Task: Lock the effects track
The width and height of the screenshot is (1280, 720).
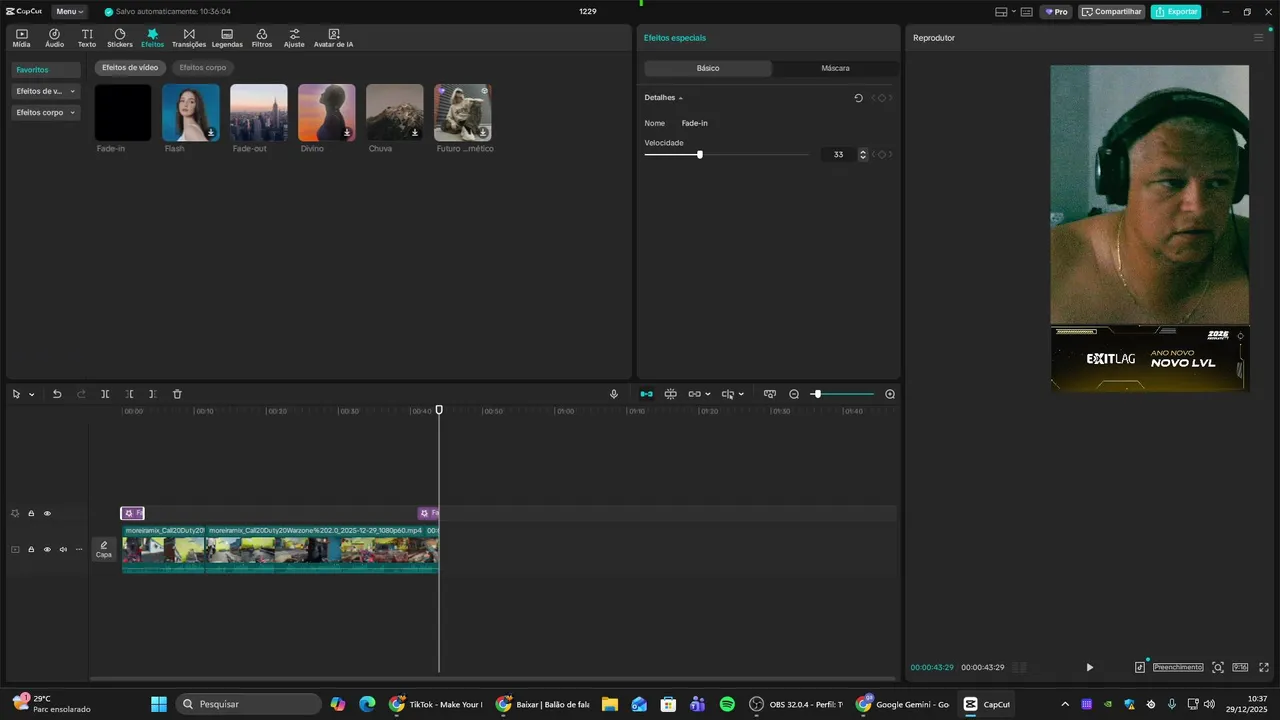Action: tap(31, 513)
